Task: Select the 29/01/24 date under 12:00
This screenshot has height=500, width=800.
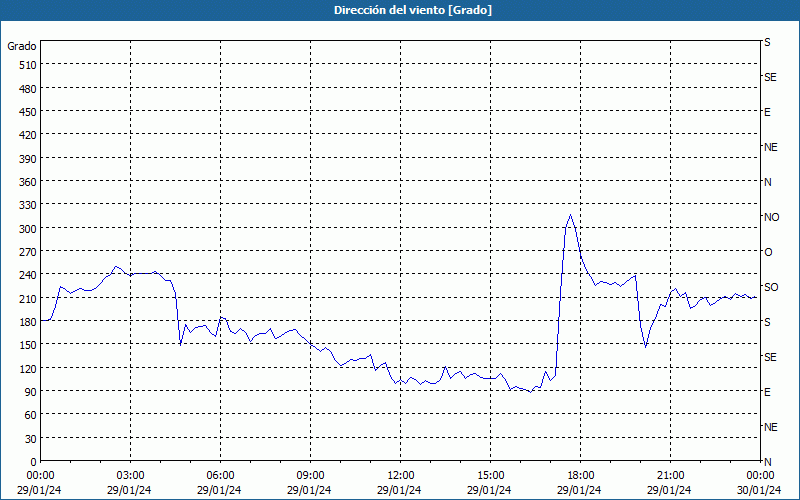Action: pos(399,490)
